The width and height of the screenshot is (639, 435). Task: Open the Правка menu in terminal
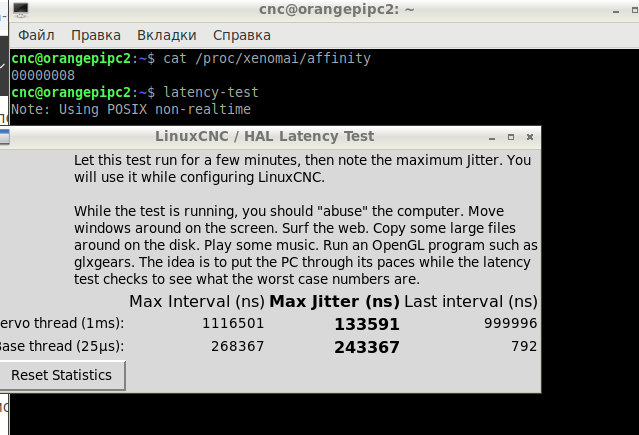click(96, 35)
